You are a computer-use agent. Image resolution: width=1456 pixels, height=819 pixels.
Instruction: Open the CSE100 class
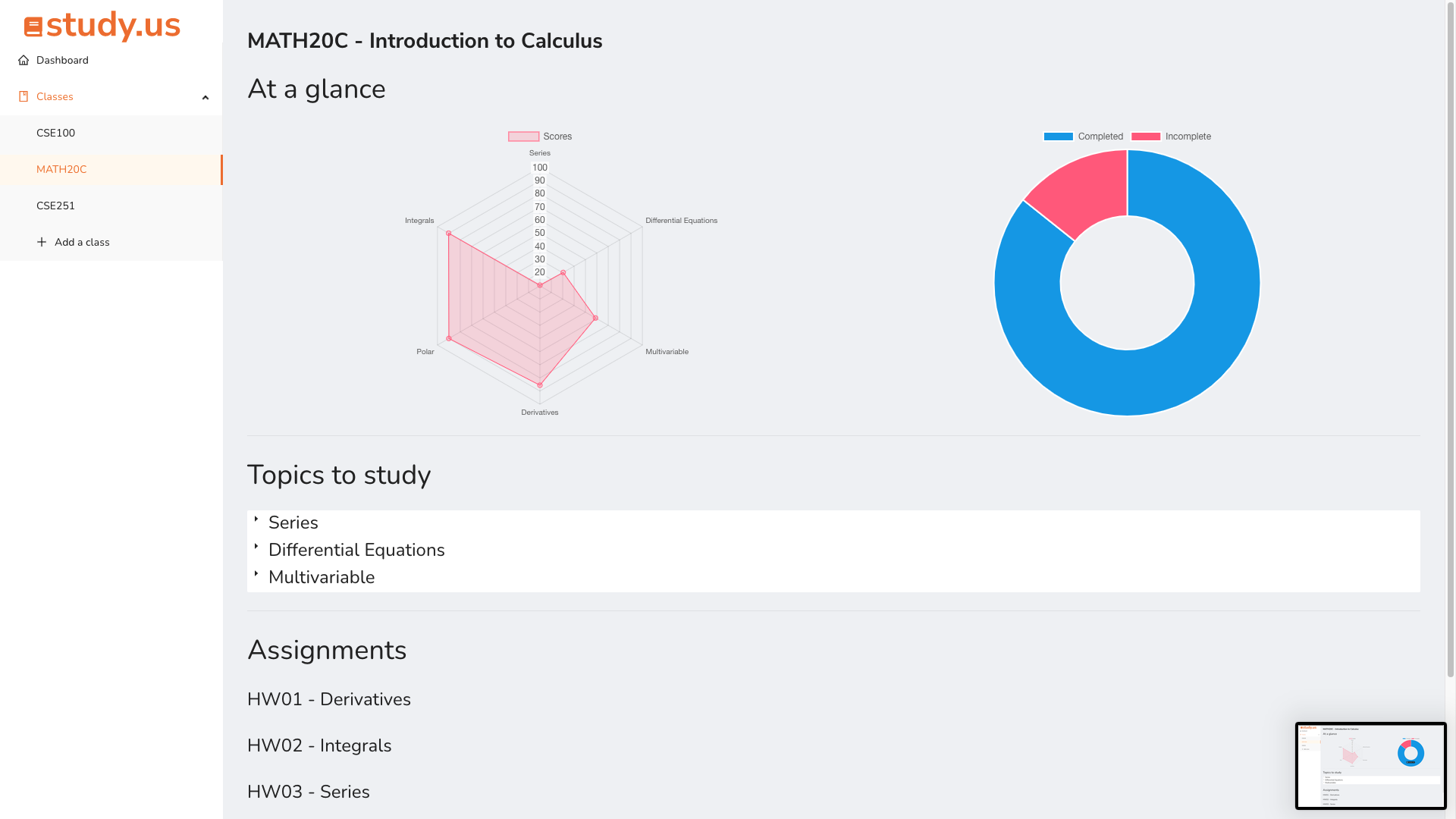pyautogui.click(x=55, y=133)
